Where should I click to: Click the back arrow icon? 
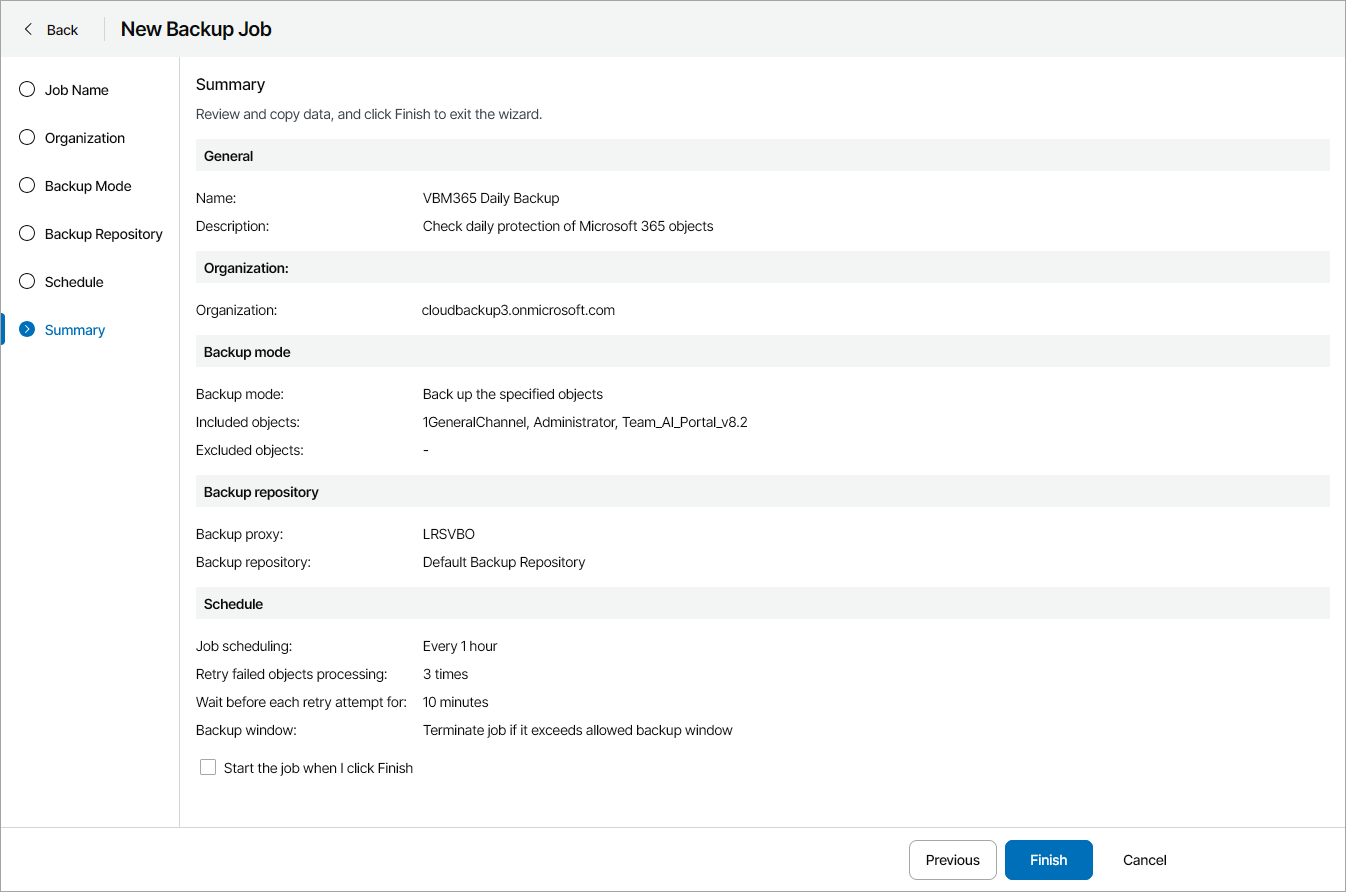click(28, 29)
